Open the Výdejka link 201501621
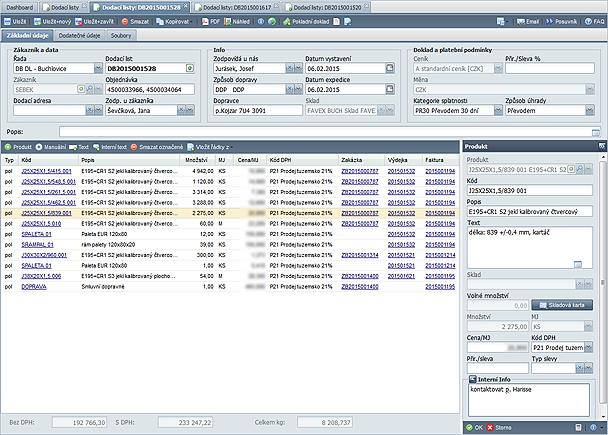The image size is (608, 435). tap(401, 276)
